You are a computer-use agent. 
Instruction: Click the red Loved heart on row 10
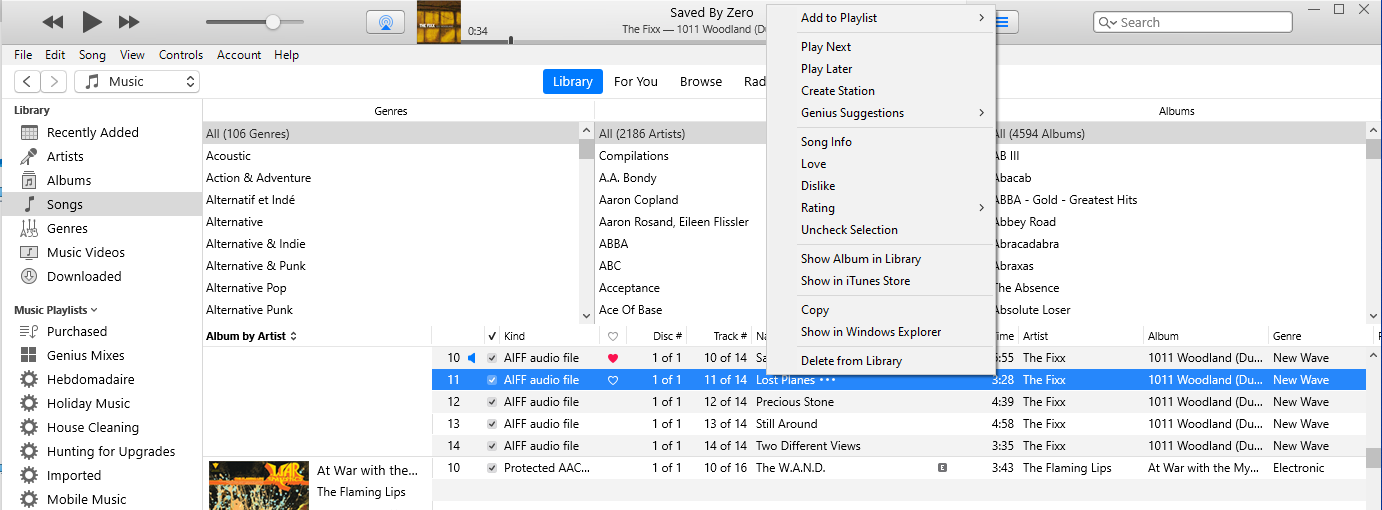[x=613, y=358]
